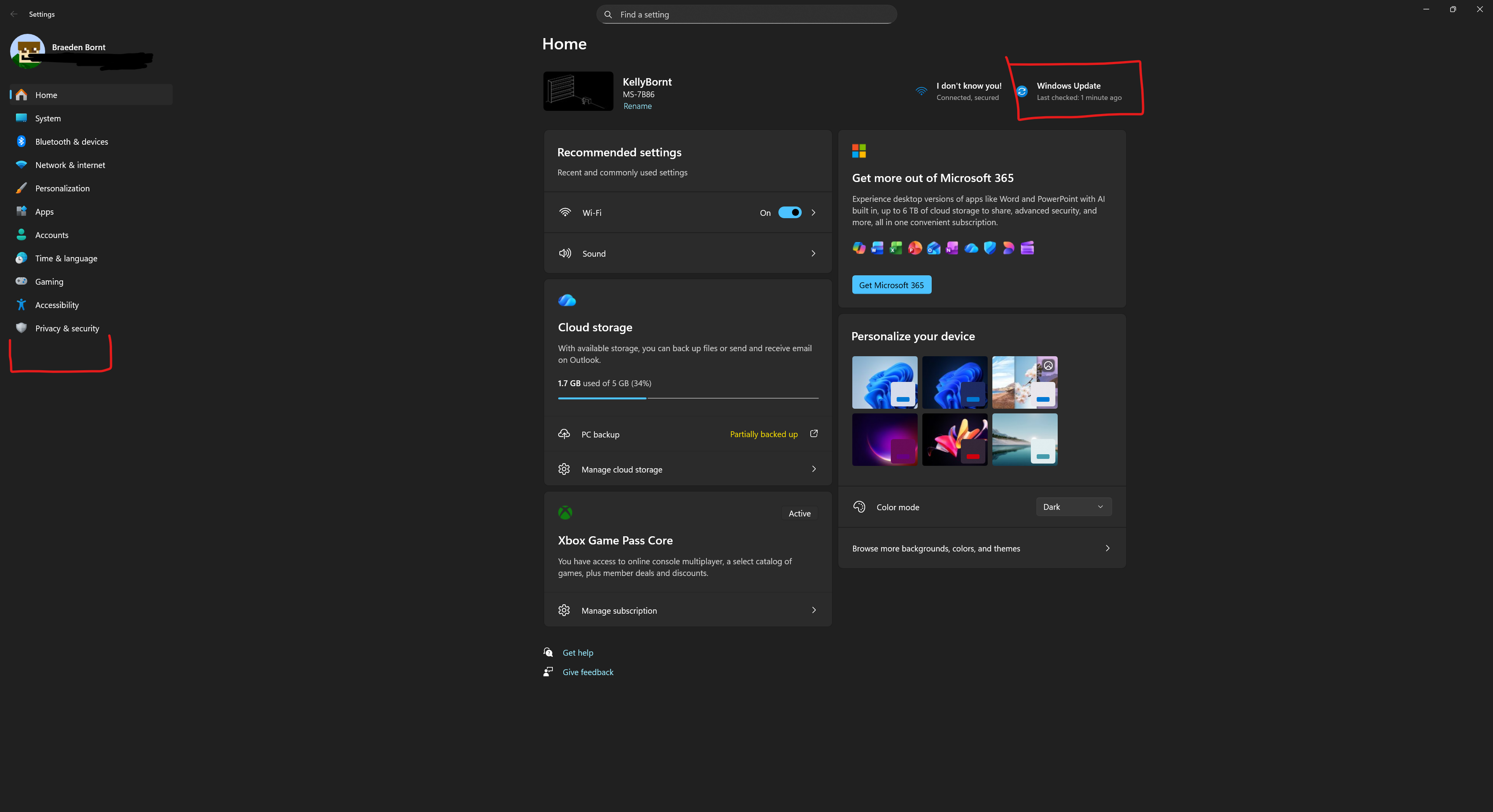Open Network & internet page

(91, 164)
